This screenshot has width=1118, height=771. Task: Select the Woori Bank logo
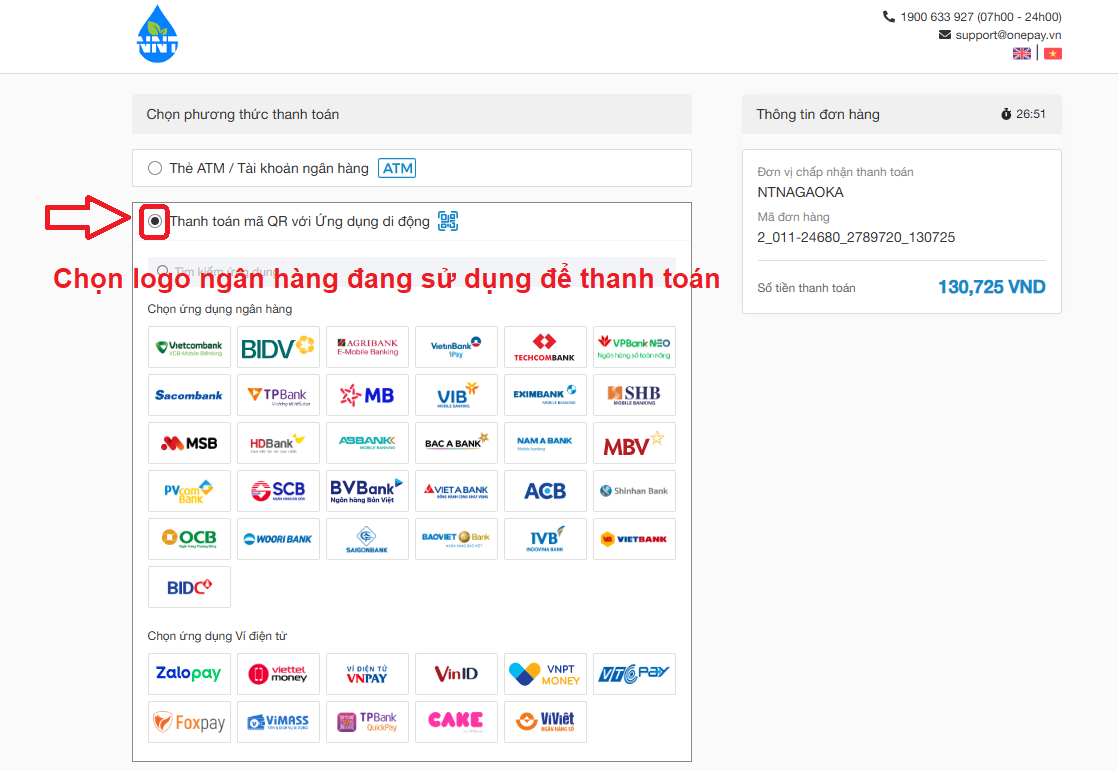tap(278, 538)
